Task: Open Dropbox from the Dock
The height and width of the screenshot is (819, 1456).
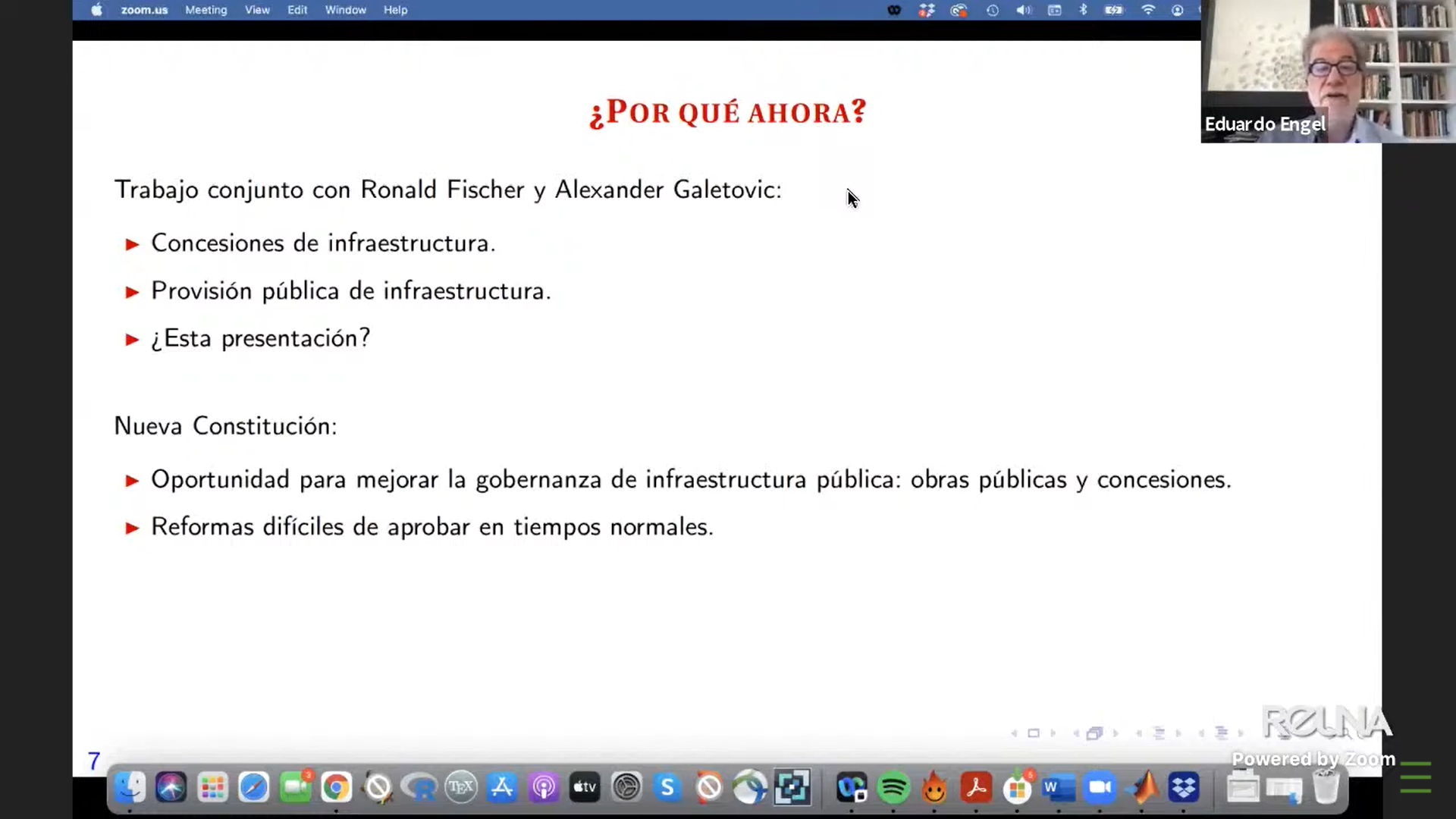Action: 1183,788
